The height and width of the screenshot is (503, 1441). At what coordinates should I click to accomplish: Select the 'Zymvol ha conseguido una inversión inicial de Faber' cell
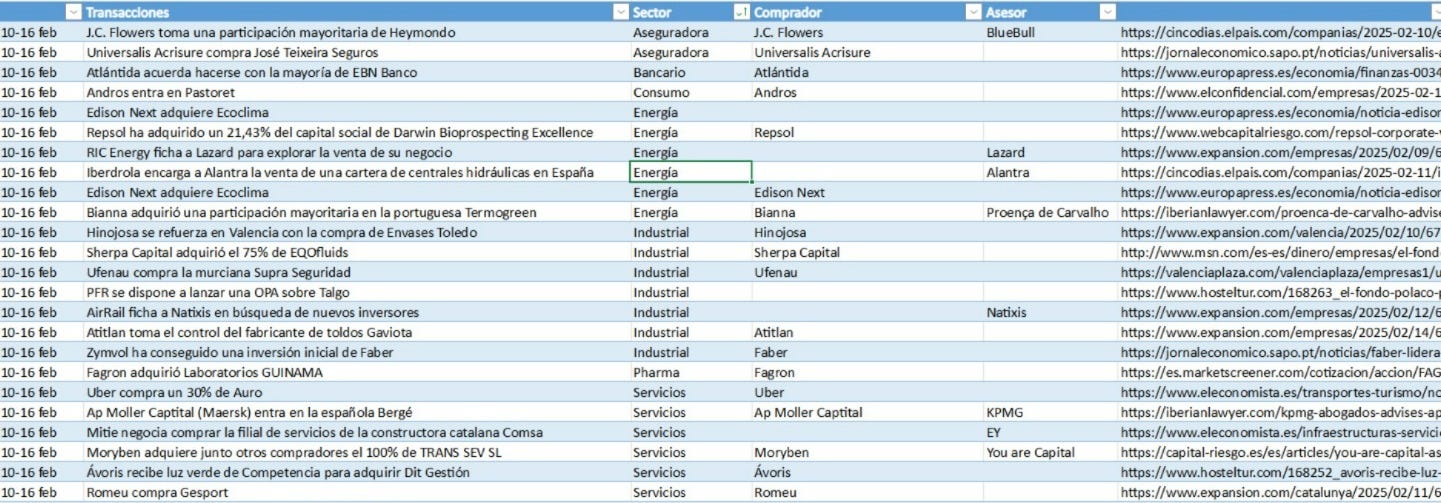[x=355, y=352]
